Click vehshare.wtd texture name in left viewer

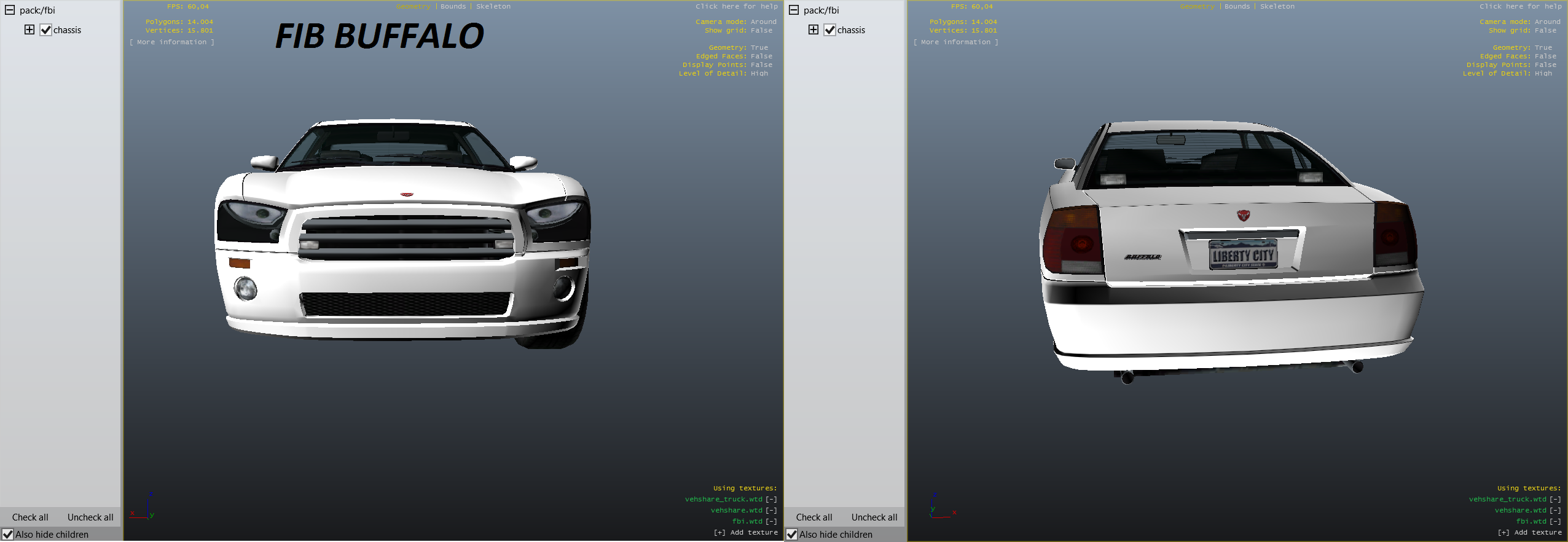tap(737, 510)
